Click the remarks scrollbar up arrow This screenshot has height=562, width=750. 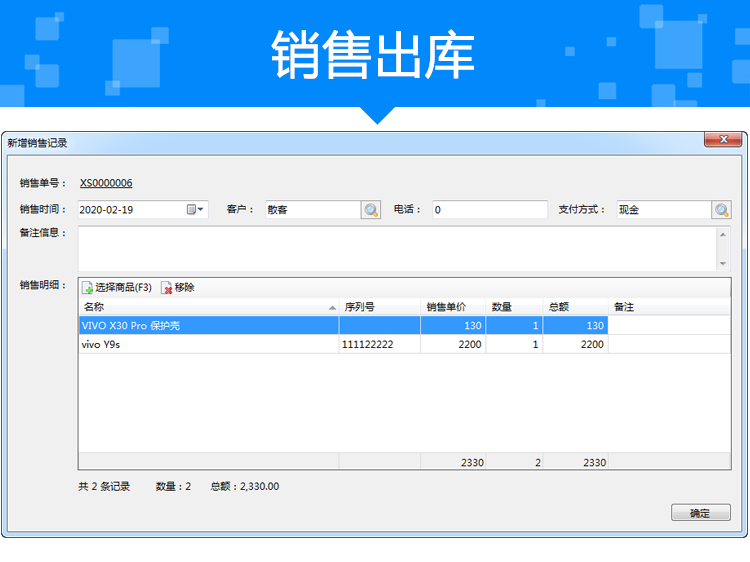click(723, 234)
